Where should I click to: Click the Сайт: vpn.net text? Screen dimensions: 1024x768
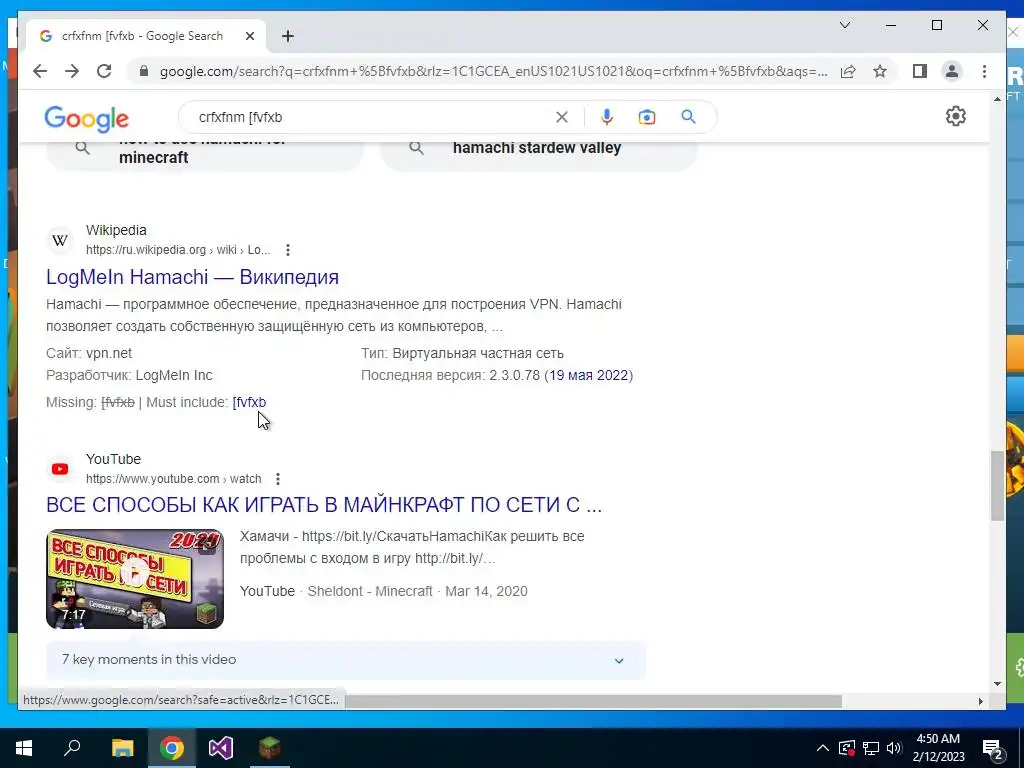[89, 353]
